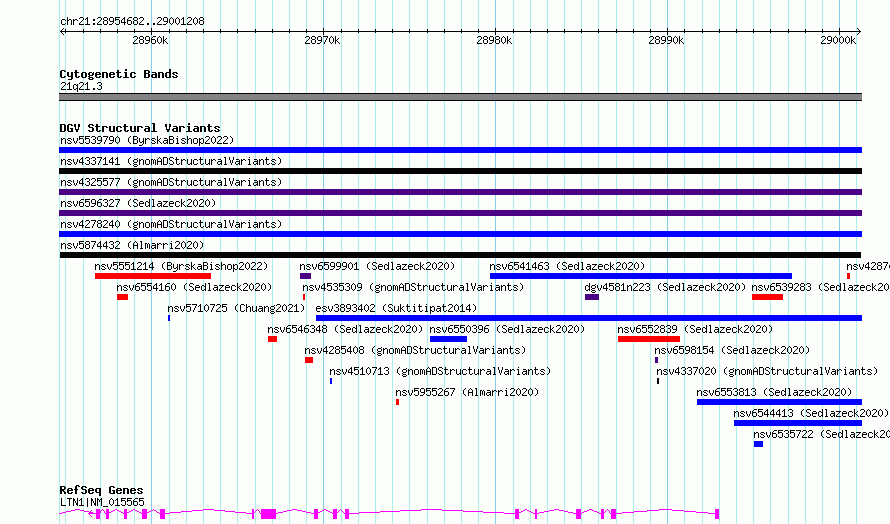Open variant nsv4278240 label

tap(171, 224)
